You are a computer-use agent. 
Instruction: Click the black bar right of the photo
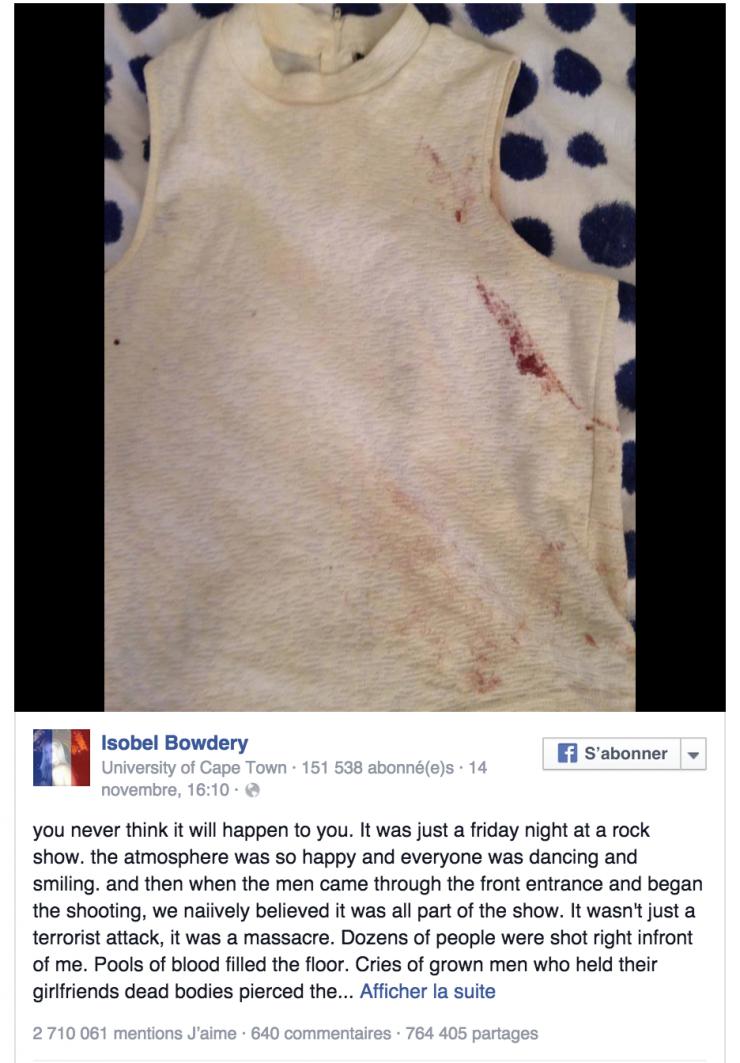680,357
